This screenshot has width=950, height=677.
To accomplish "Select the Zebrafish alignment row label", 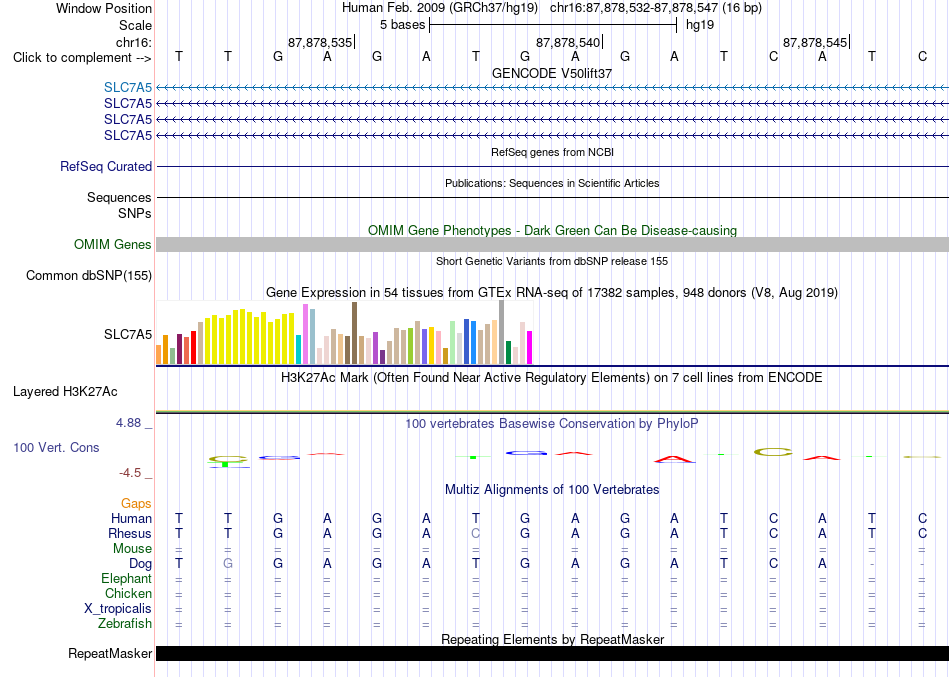I will coord(125,623).
